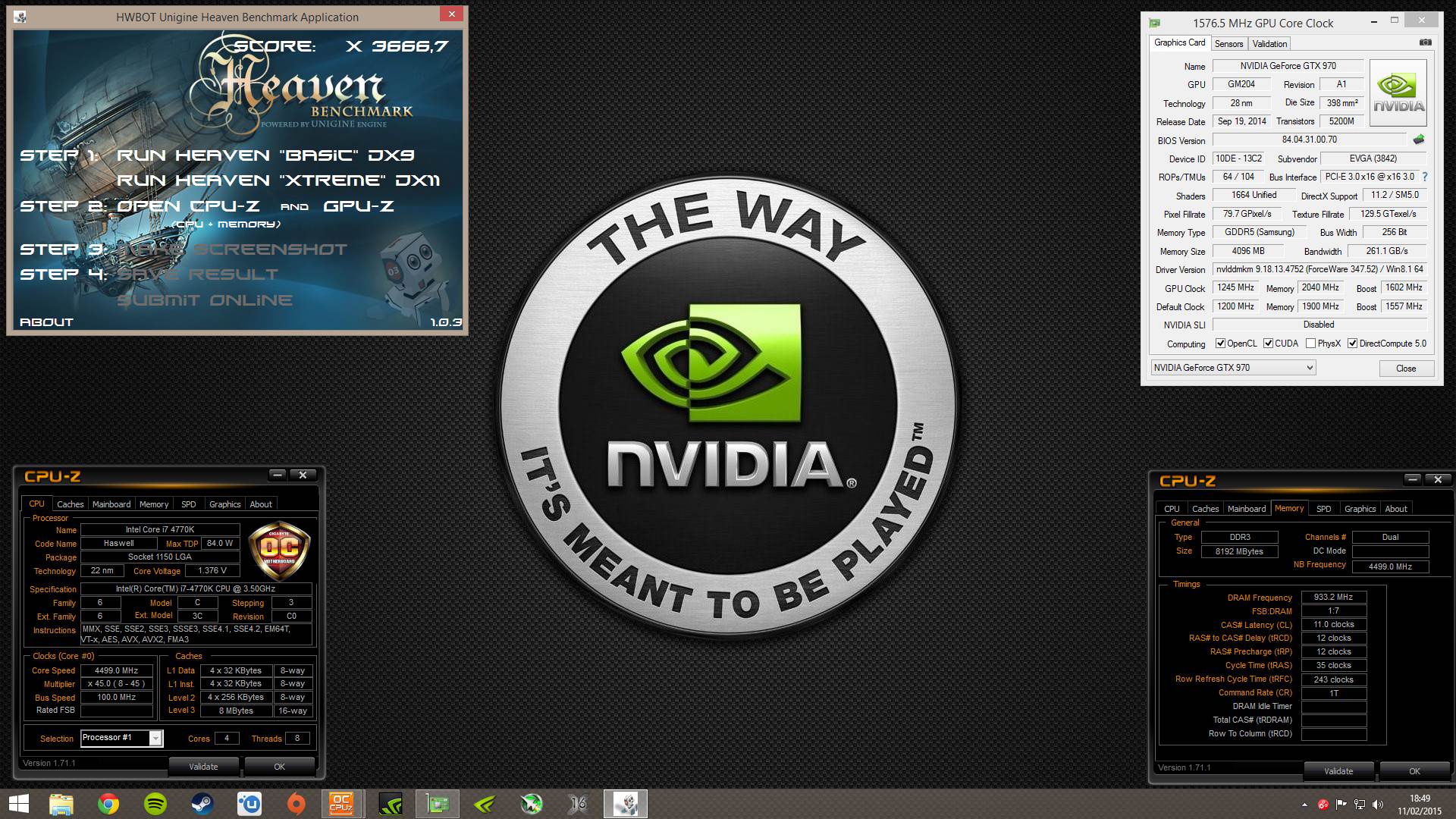Click About in HWBOT Heaven app
This screenshot has height=819, width=1456.
click(46, 322)
